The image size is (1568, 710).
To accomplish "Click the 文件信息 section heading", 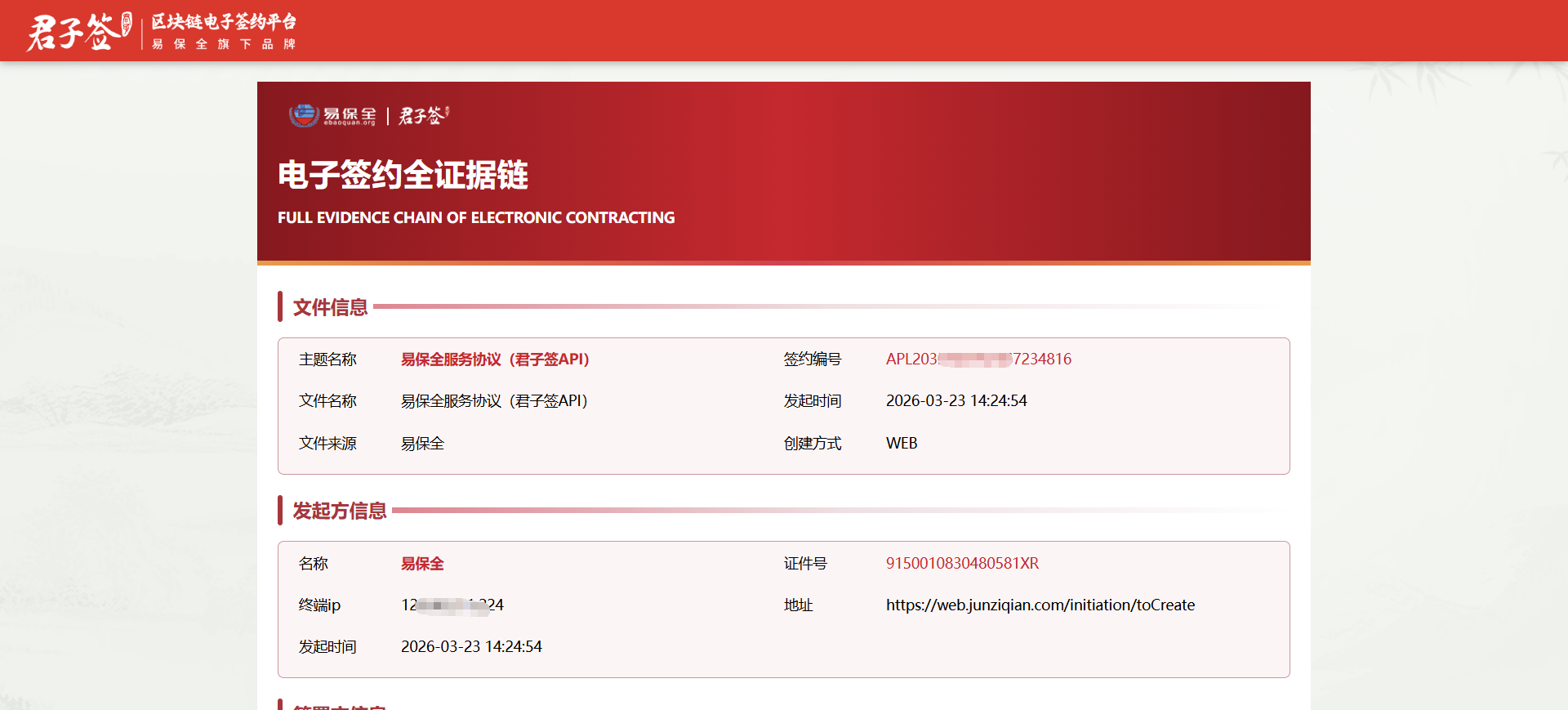I will coord(330,307).
